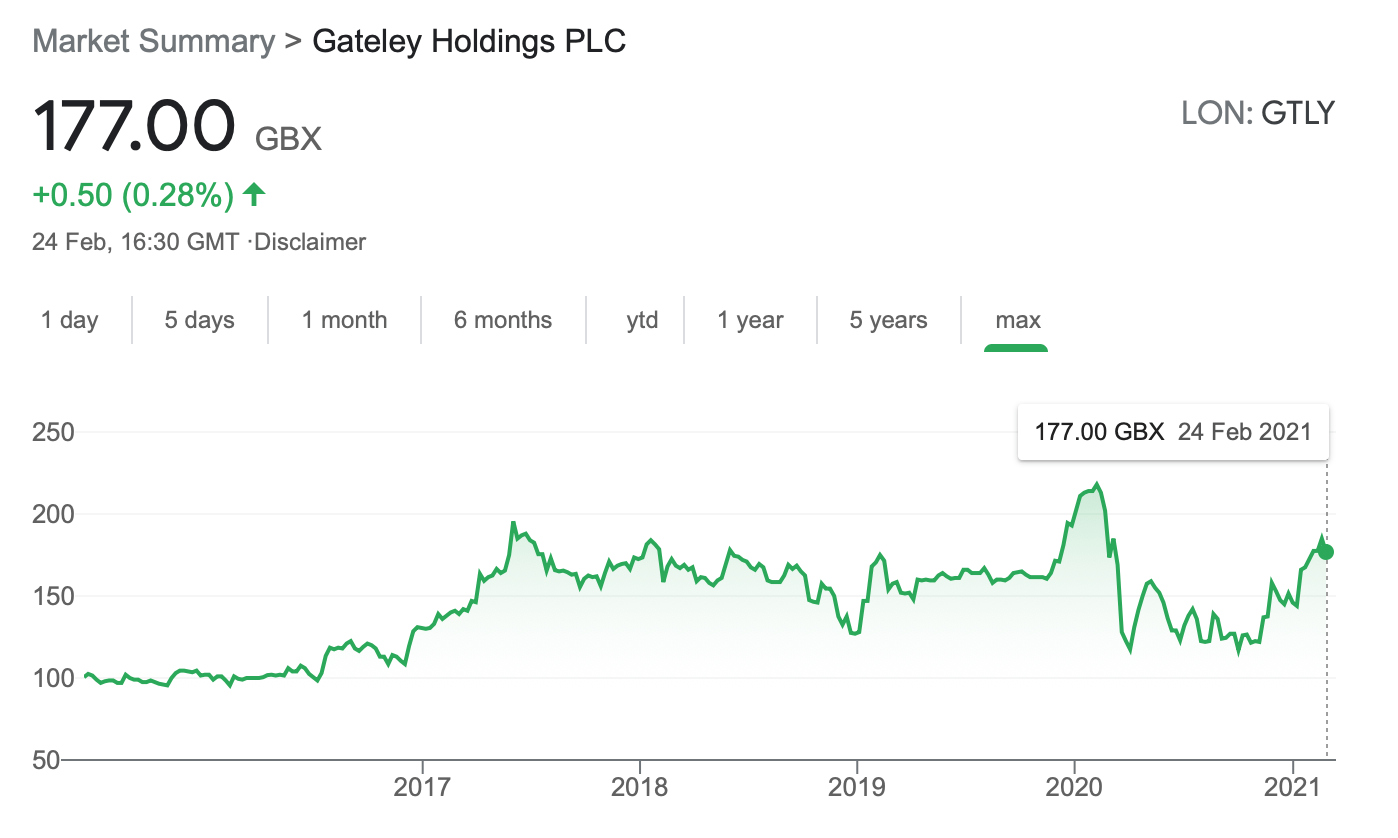Viewport: 1398px width, 838px height.
Task: Click the 2017 label on the time axis
Action: [422, 786]
